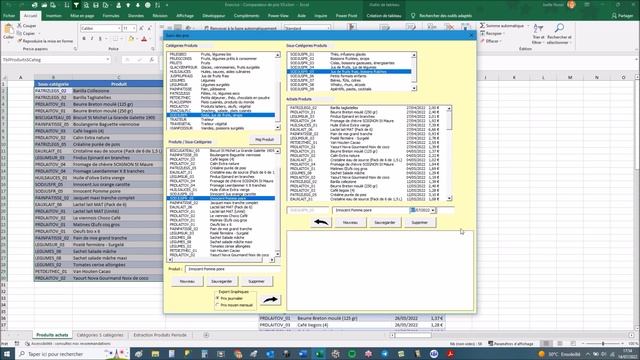Click the back arrow in the dialog
640x360 pixels.
tap(321, 222)
